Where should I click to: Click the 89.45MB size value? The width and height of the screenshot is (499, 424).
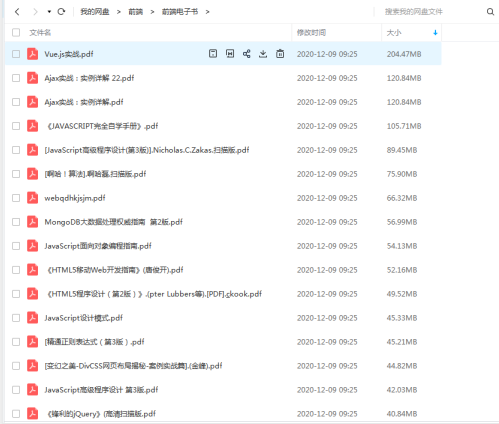tap(402, 150)
